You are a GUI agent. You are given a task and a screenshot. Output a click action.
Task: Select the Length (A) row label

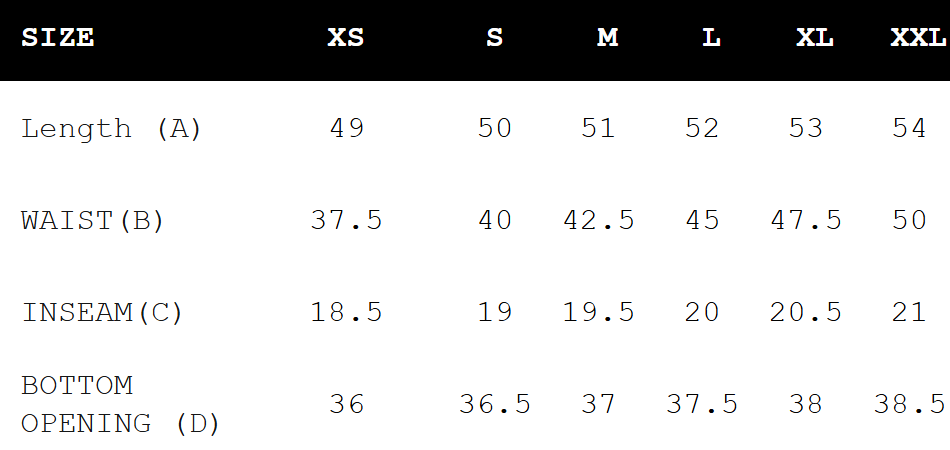pyautogui.click(x=111, y=129)
